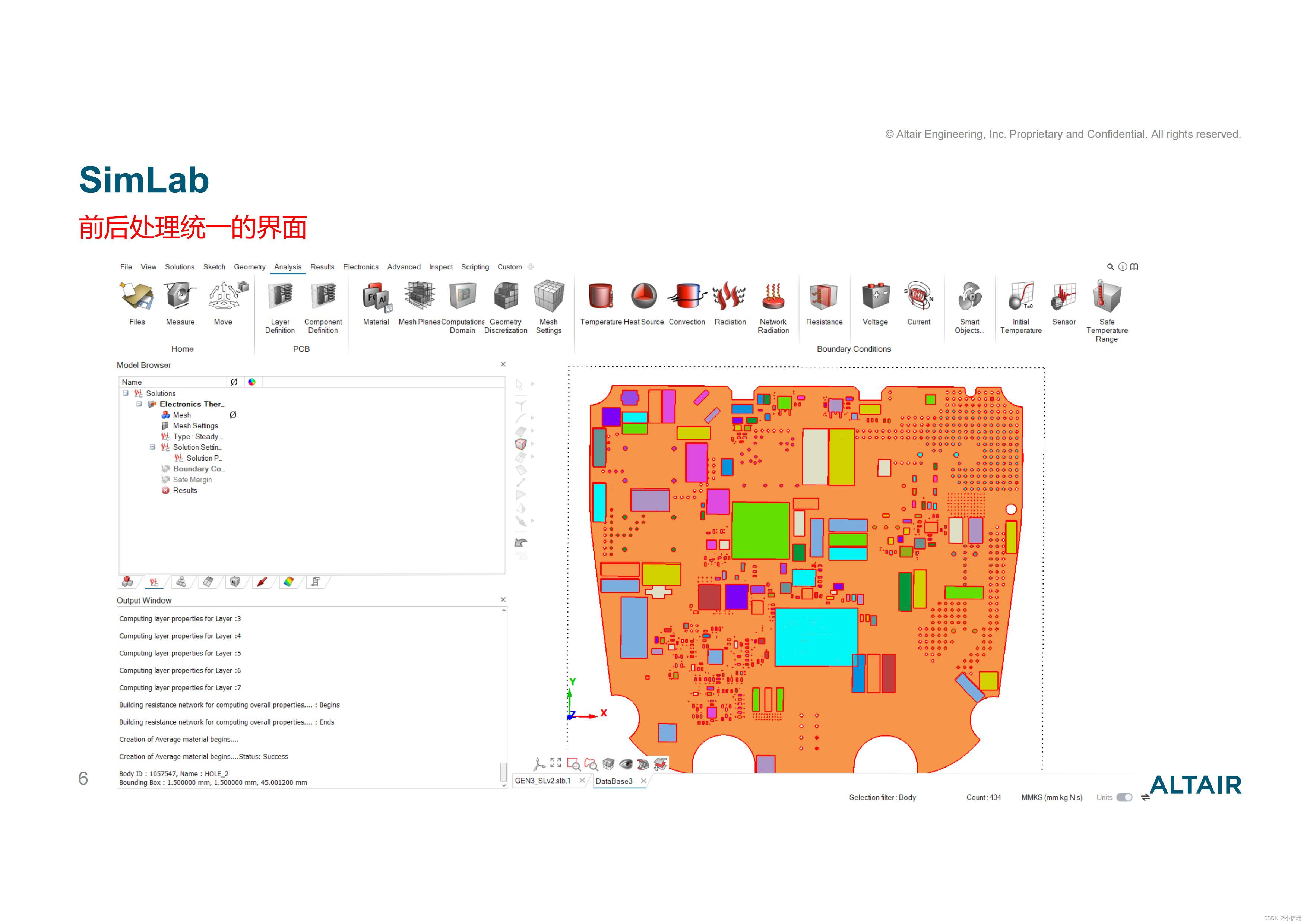Add a custom ribbon tab with plus
The height and width of the screenshot is (924, 1307).
(x=531, y=266)
